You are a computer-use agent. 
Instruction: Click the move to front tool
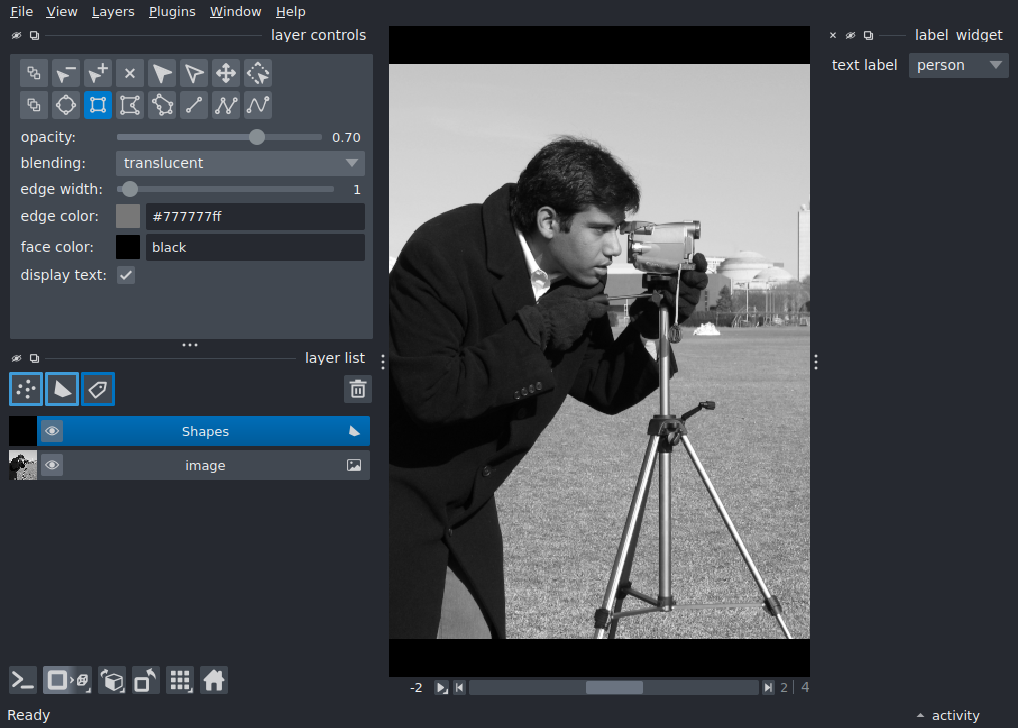tap(34, 105)
